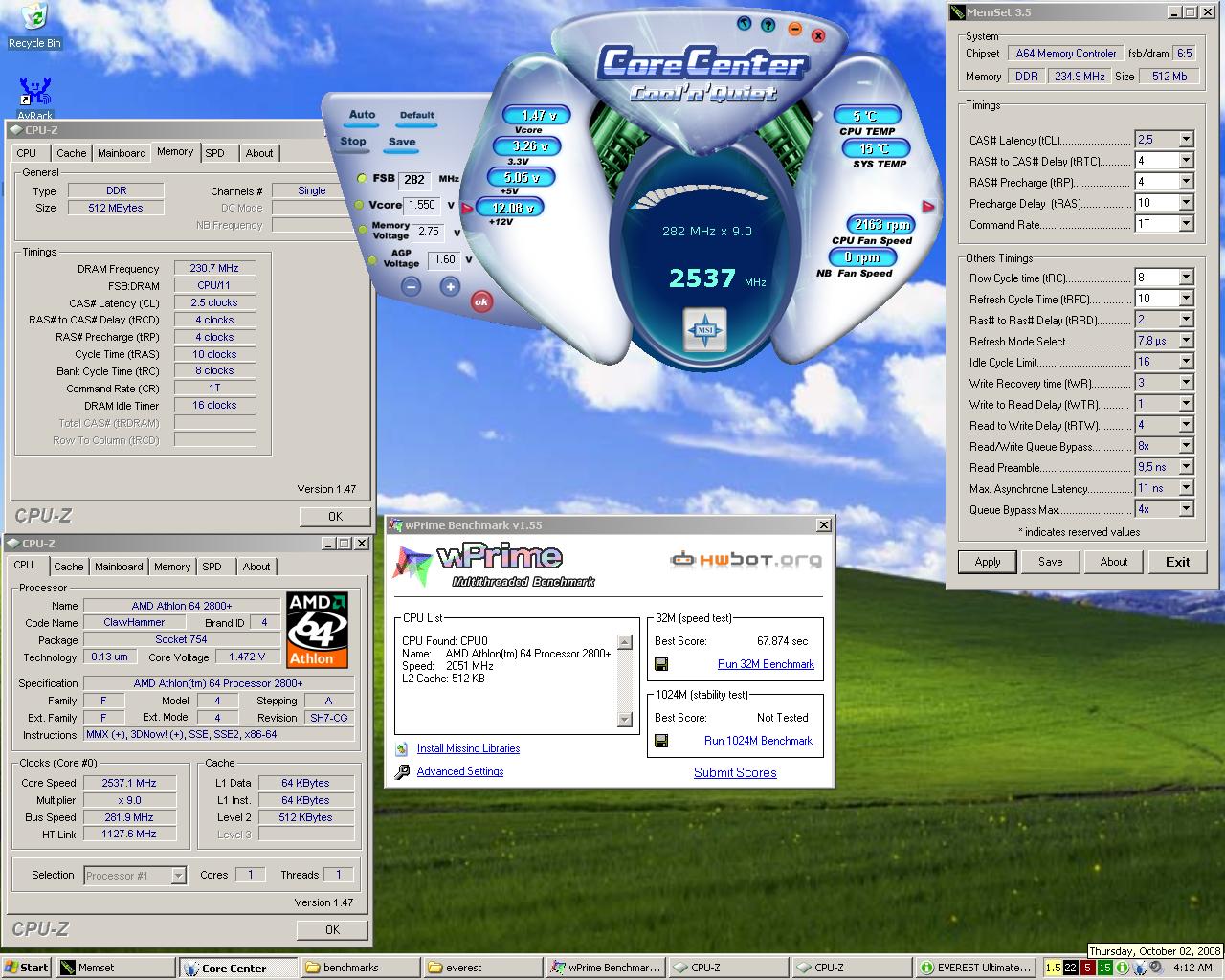Open Read Preamble dropdown in MemSet
The width and height of the screenshot is (1225, 980).
coord(1186,467)
